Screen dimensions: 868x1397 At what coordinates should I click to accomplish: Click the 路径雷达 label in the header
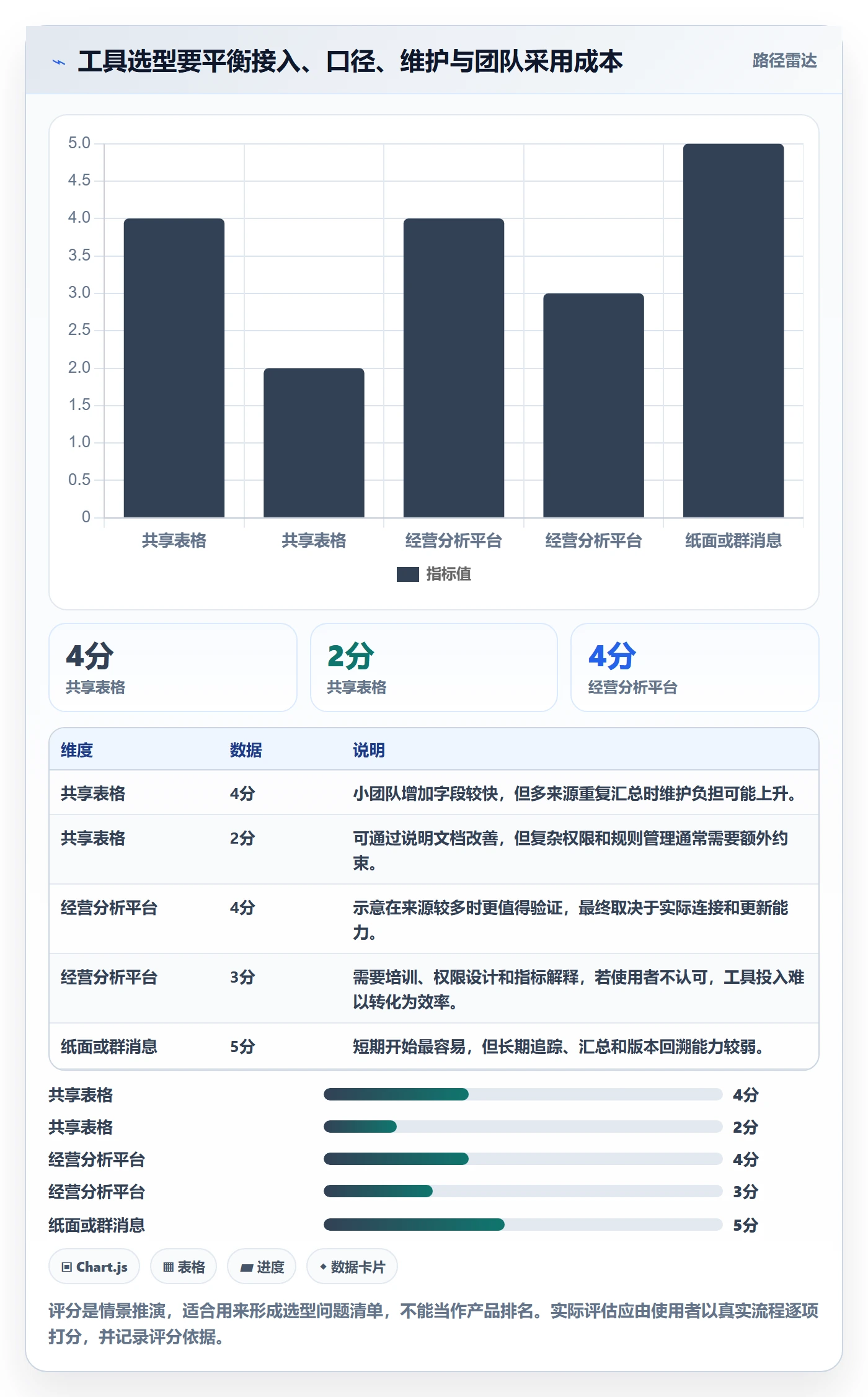(784, 60)
